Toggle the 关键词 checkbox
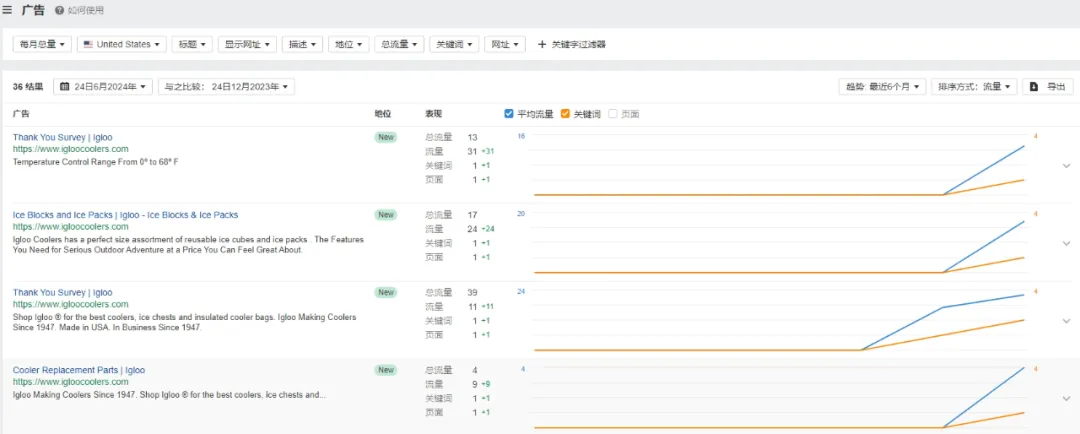The height and width of the screenshot is (434, 1080). click(565, 114)
